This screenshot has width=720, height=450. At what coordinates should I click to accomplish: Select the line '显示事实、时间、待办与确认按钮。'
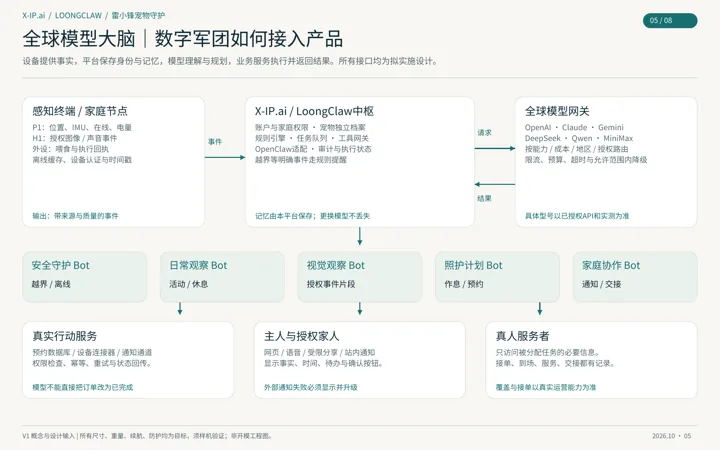coord(324,363)
